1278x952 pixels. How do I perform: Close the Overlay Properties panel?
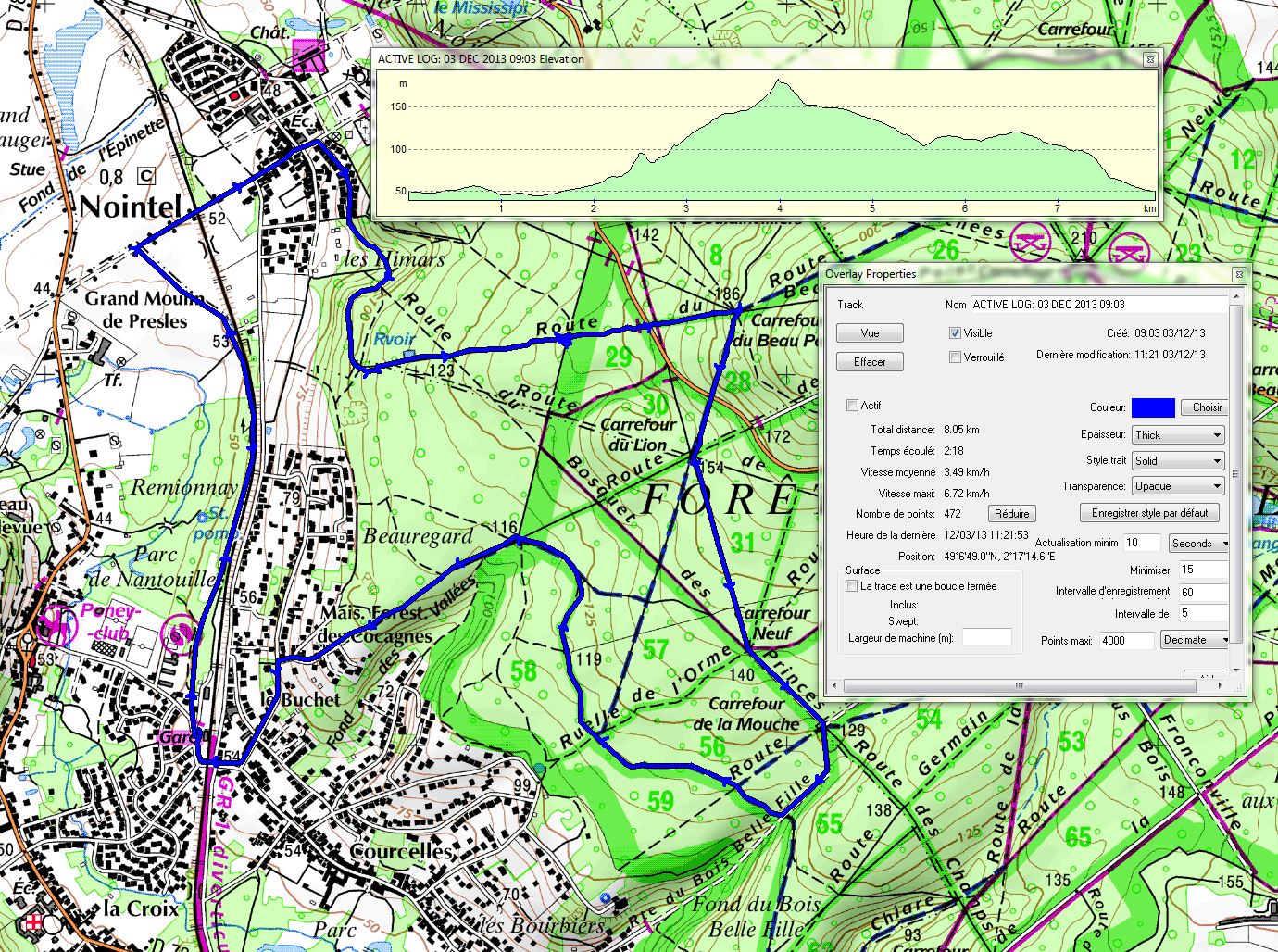click(1239, 274)
